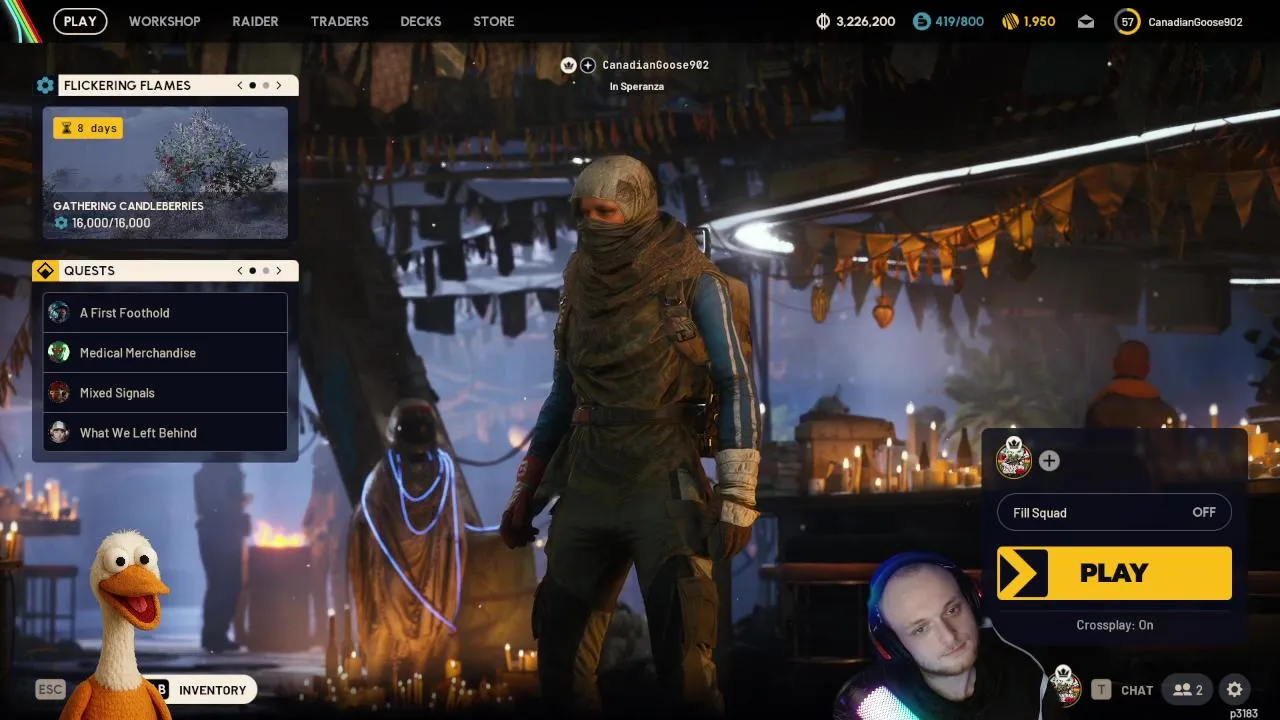Open the mail inbox envelope icon
Image resolution: width=1280 pixels, height=720 pixels.
point(1086,21)
